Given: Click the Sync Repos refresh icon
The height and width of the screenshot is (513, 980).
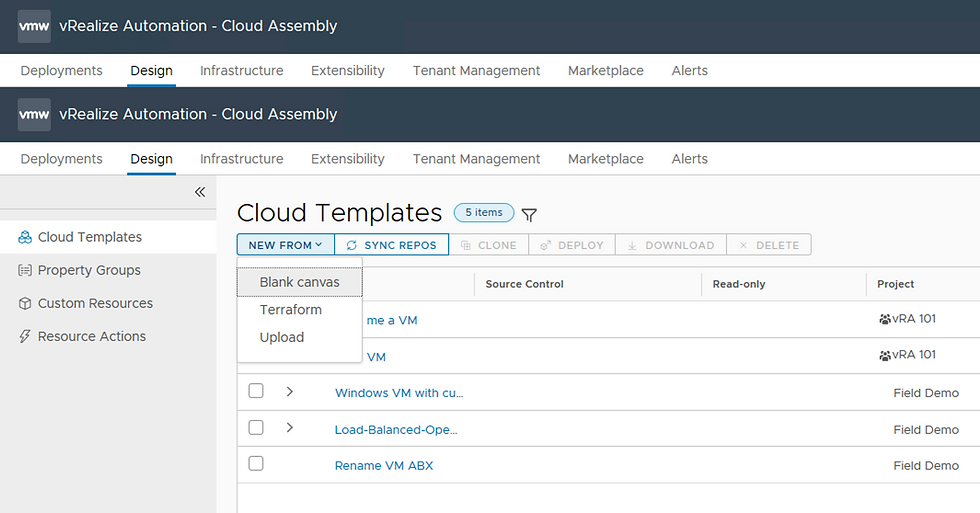Looking at the screenshot, I should 352,246.
